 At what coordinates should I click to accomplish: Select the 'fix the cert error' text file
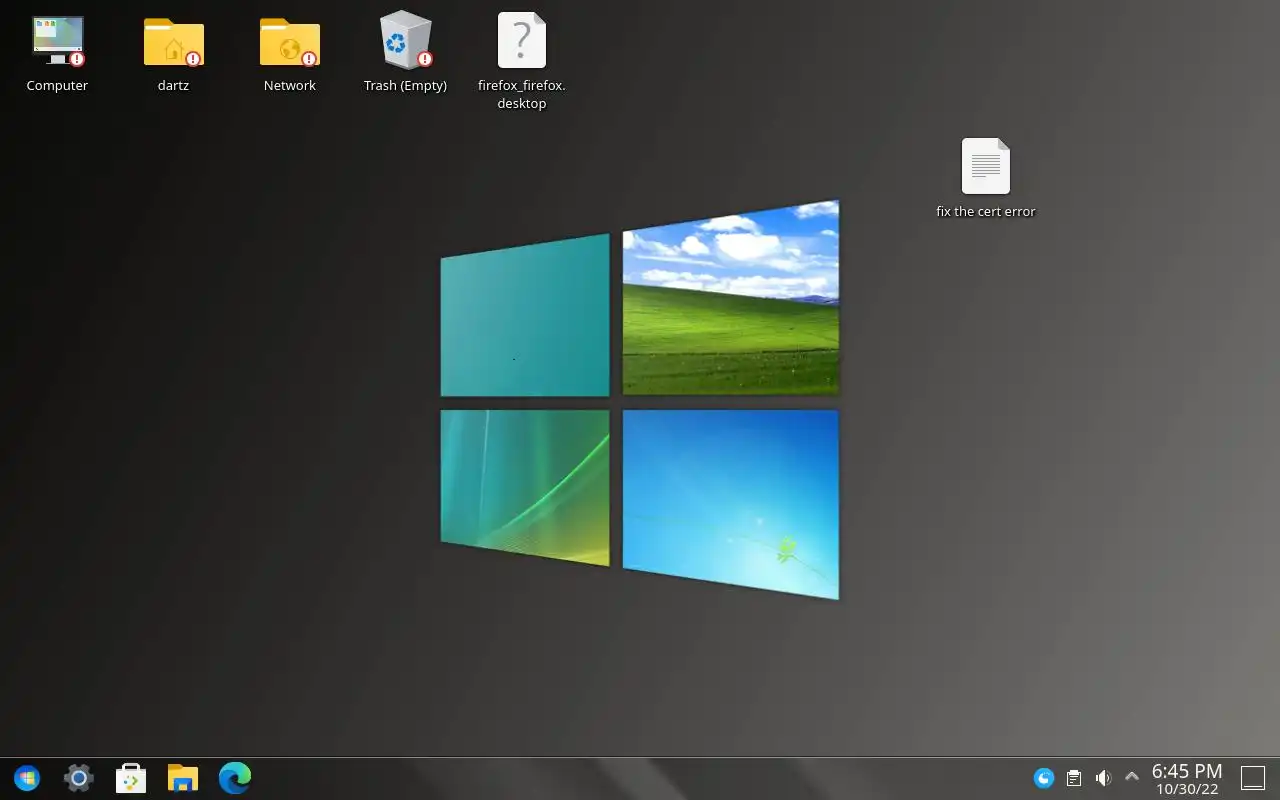[986, 166]
